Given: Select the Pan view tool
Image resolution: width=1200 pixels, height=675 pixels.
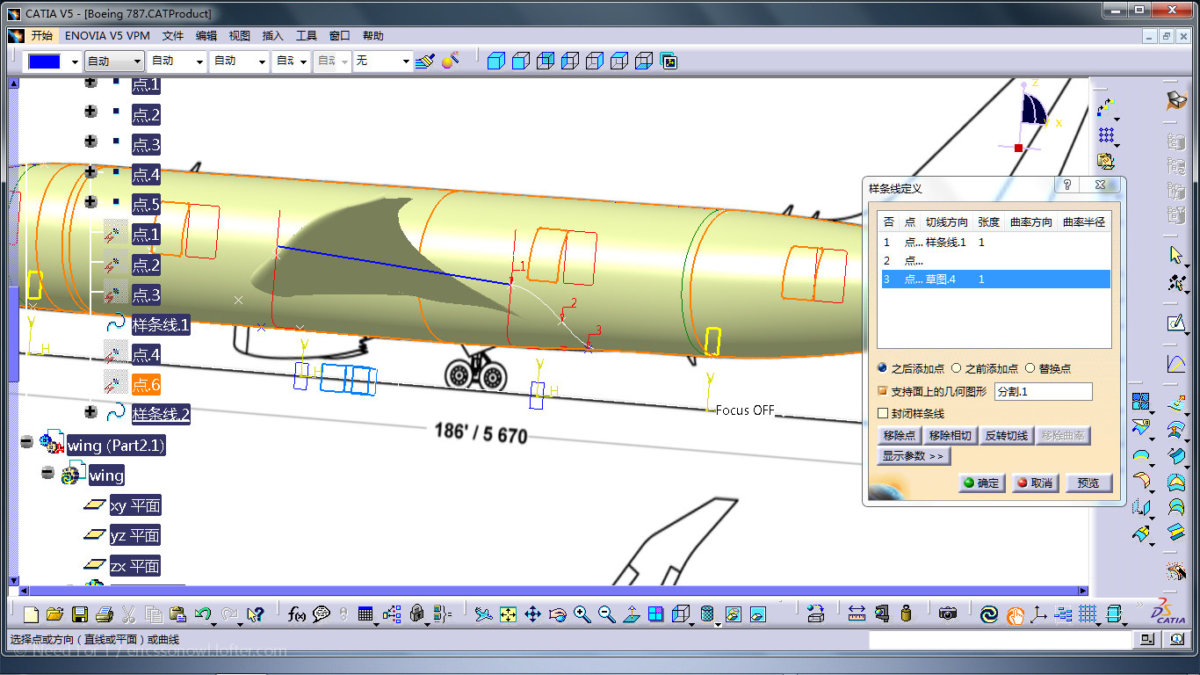Looking at the screenshot, I should [x=533, y=614].
